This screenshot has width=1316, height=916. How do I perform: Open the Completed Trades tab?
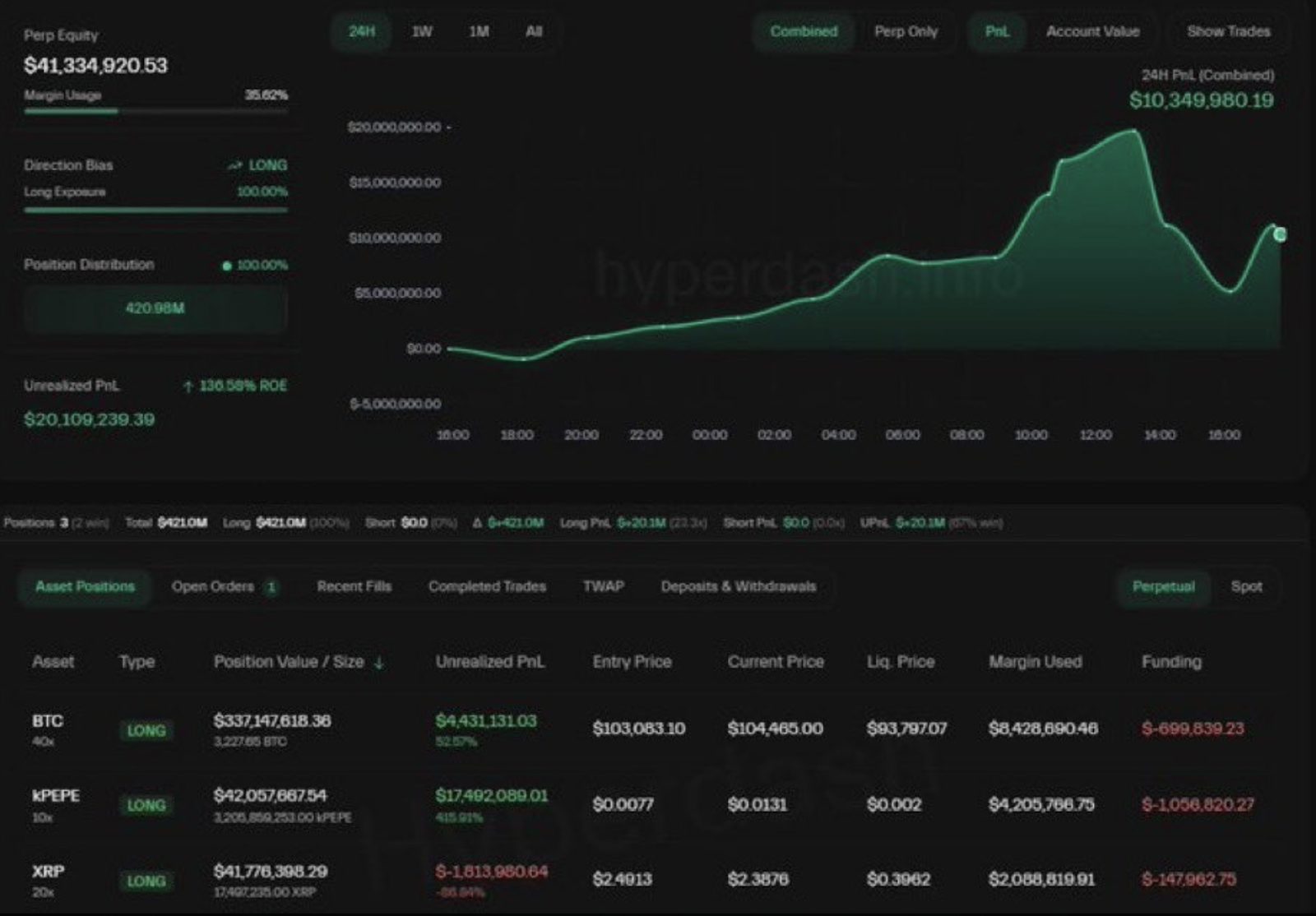(487, 586)
